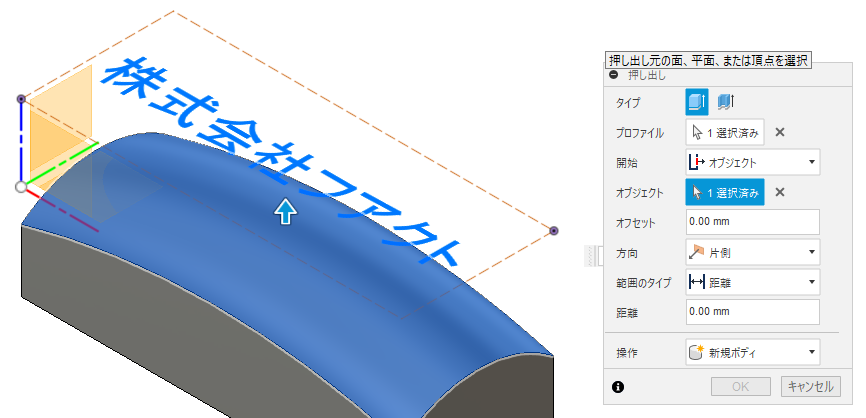Screen dimensions: 866x418
Task: Click the origin point white circle
Action: click(x=21, y=187)
